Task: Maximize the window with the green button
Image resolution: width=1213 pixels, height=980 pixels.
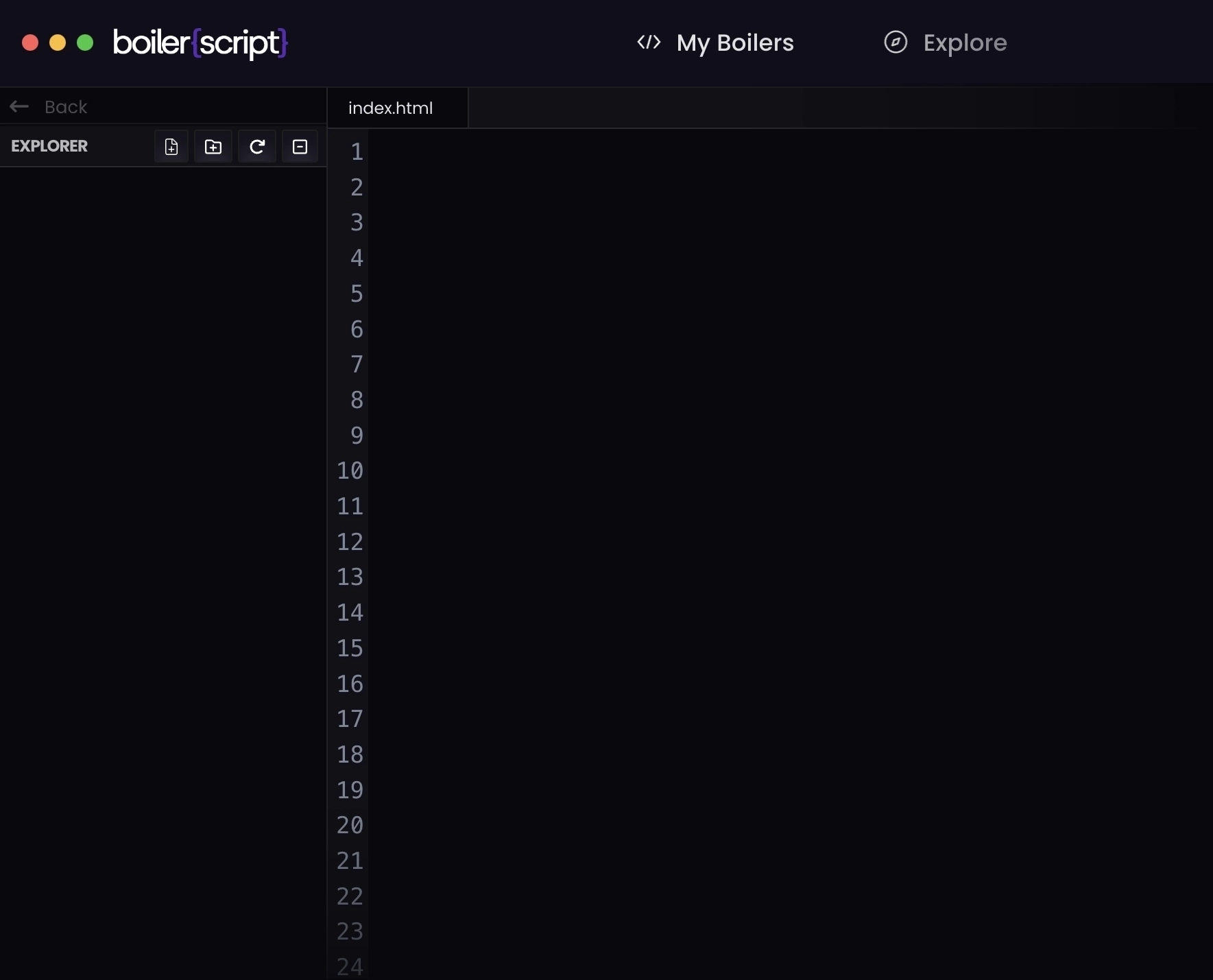Action: point(85,43)
